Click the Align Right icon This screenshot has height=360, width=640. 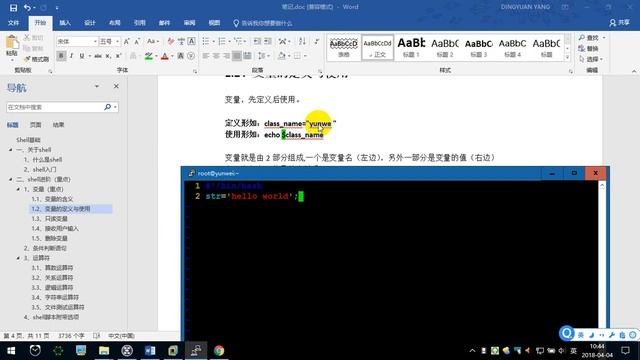pos(226,56)
